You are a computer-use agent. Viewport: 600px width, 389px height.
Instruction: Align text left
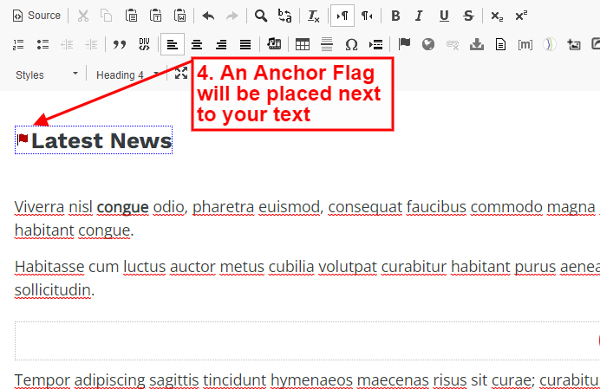click(x=172, y=45)
